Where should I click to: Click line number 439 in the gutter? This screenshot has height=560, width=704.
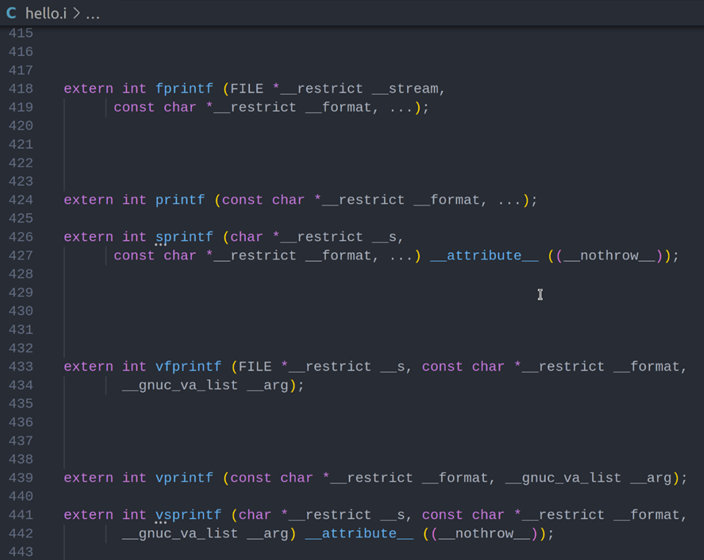point(21,478)
